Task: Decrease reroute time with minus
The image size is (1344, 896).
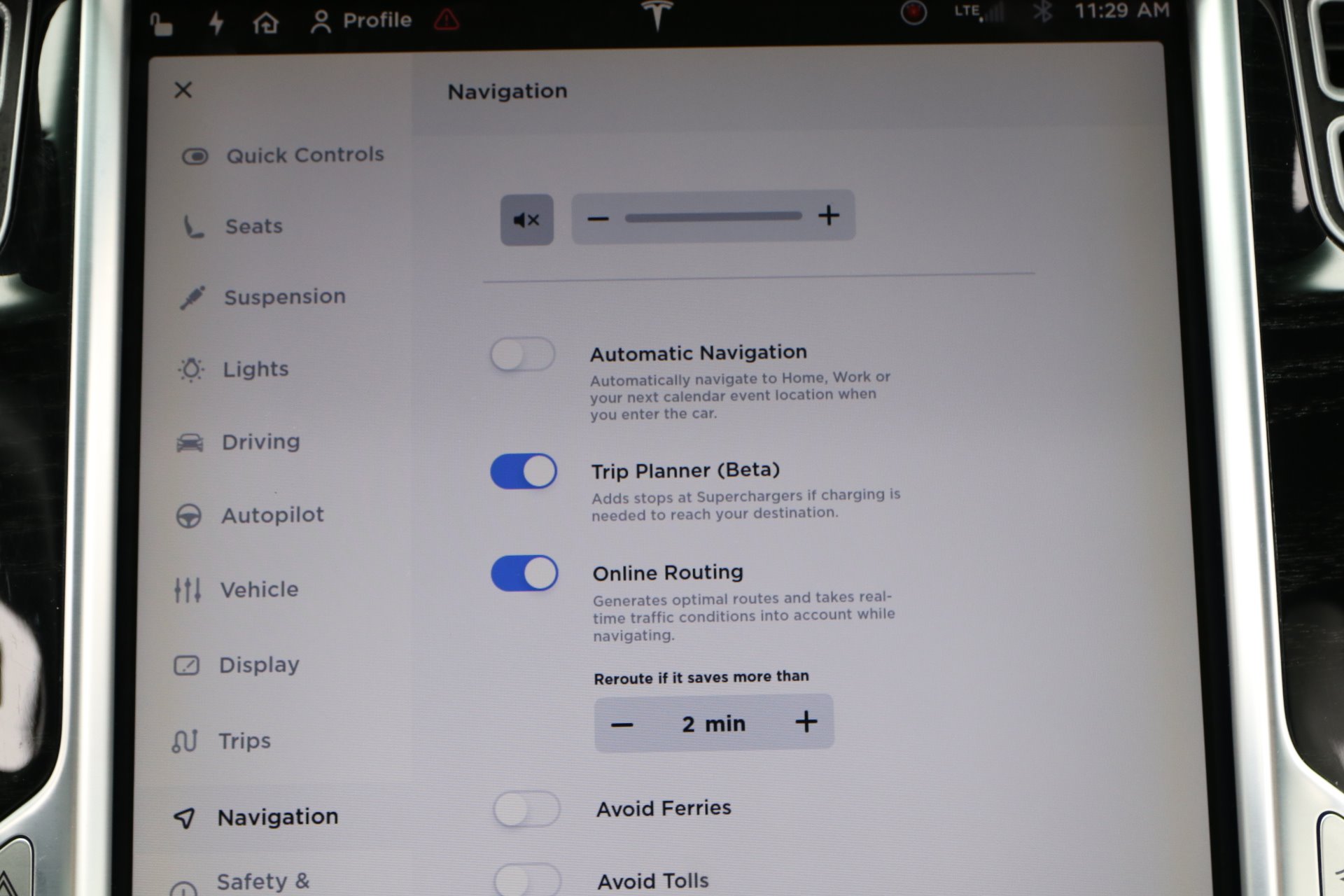Action: tap(622, 724)
